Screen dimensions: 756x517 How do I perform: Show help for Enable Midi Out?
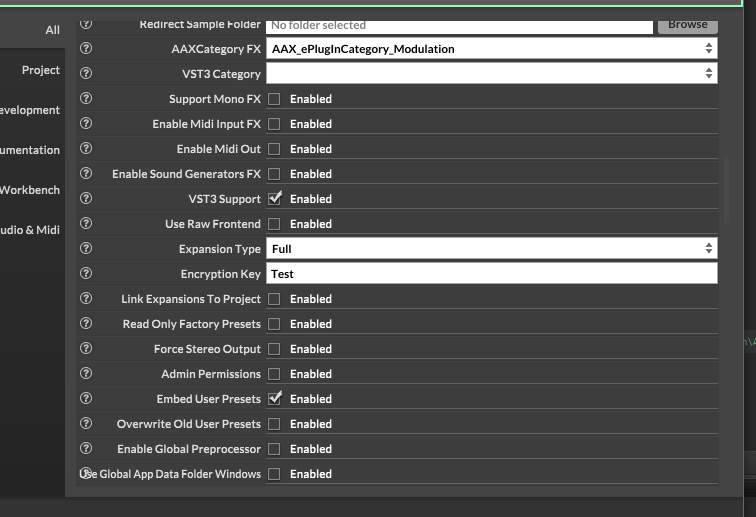pyautogui.click(x=86, y=148)
